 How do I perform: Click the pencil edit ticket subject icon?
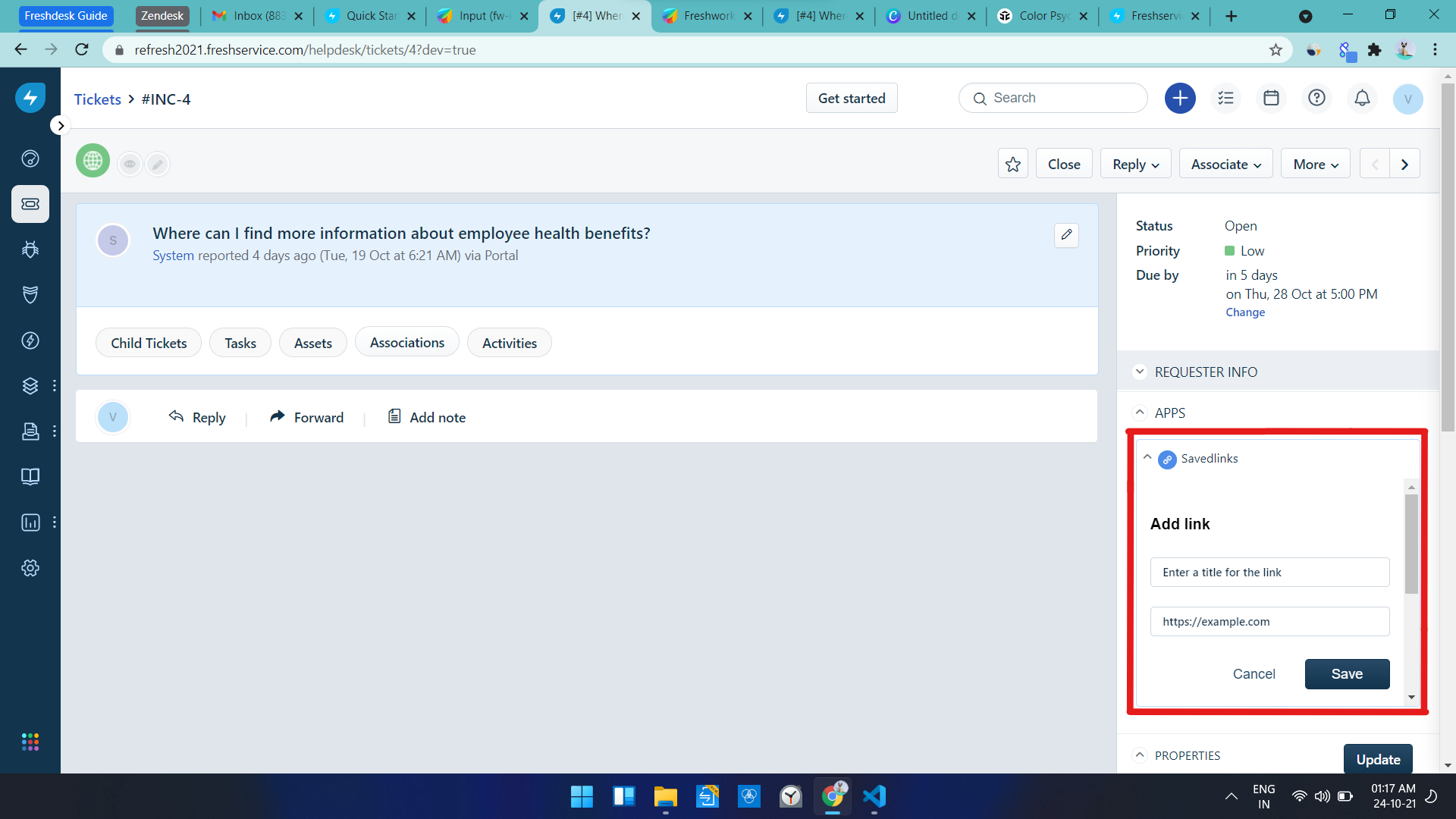[x=1066, y=235]
